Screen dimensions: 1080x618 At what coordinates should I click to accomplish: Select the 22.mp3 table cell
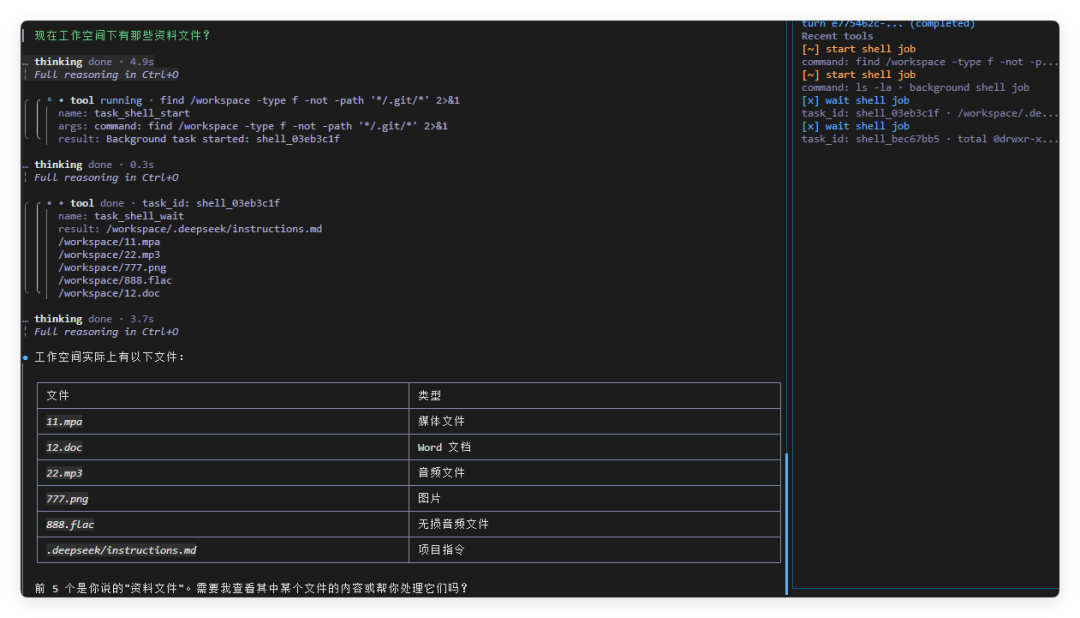click(x=223, y=473)
